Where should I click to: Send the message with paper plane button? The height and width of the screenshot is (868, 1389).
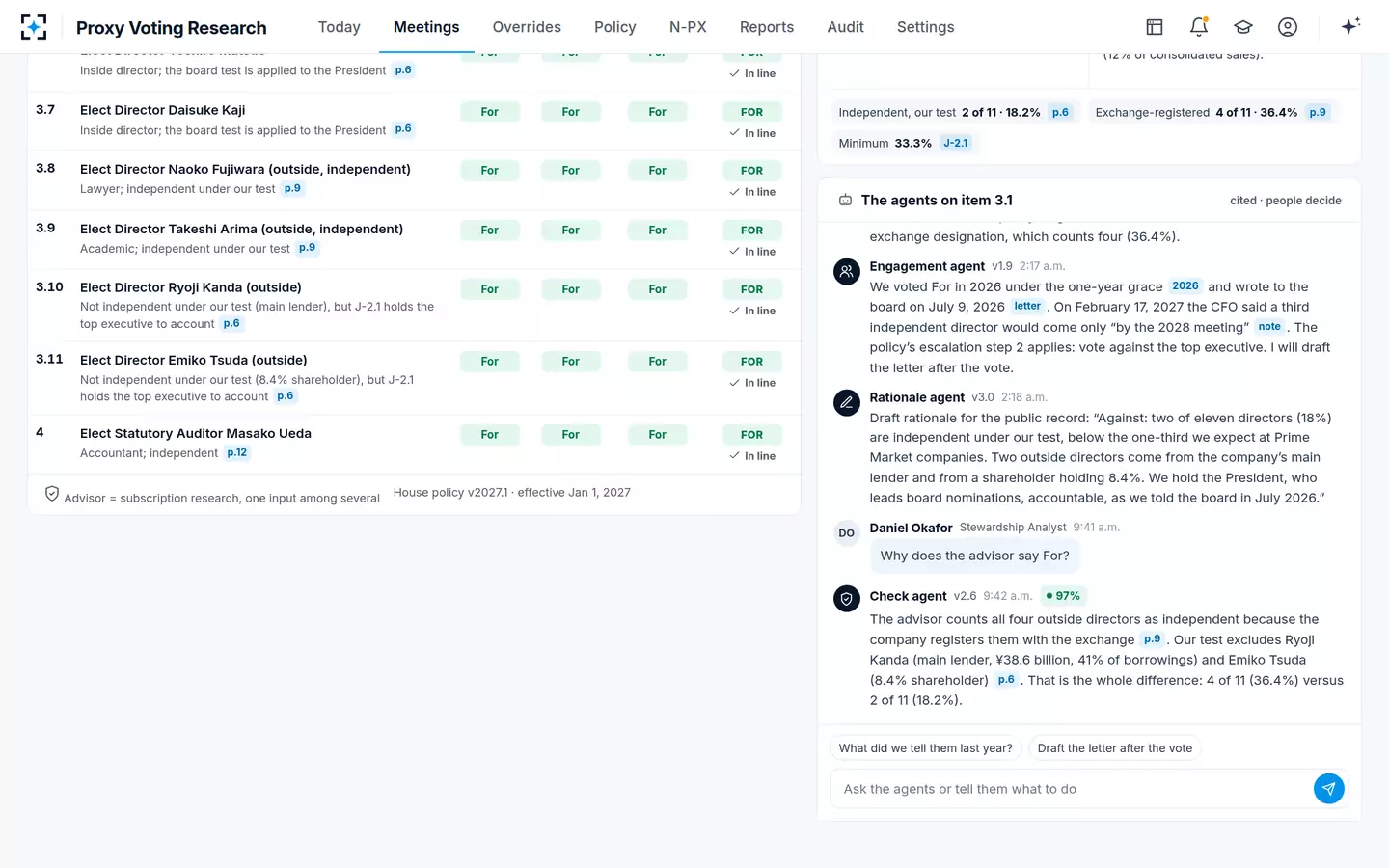1328,789
